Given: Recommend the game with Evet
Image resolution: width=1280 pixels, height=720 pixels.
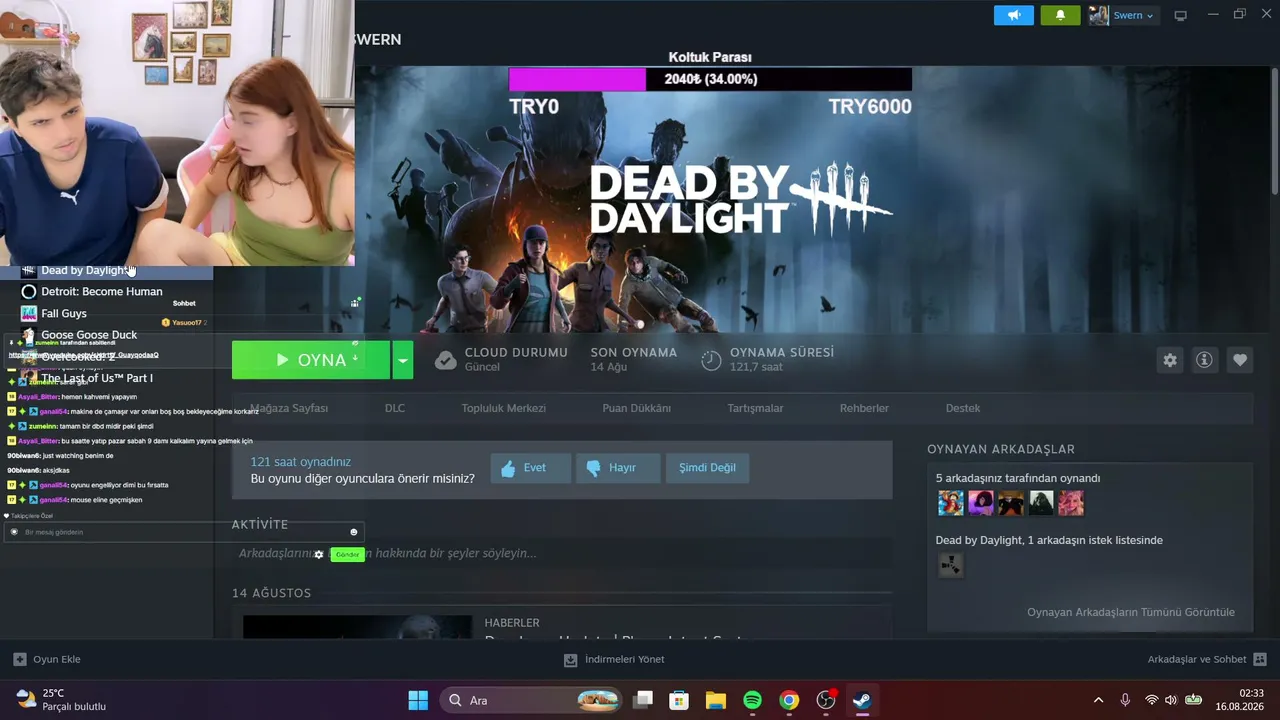Looking at the screenshot, I should click(530, 468).
